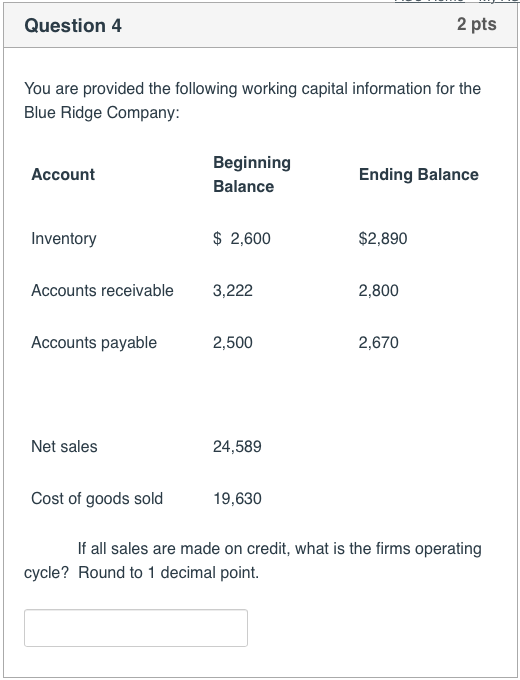Select the Account column header

[63, 174]
